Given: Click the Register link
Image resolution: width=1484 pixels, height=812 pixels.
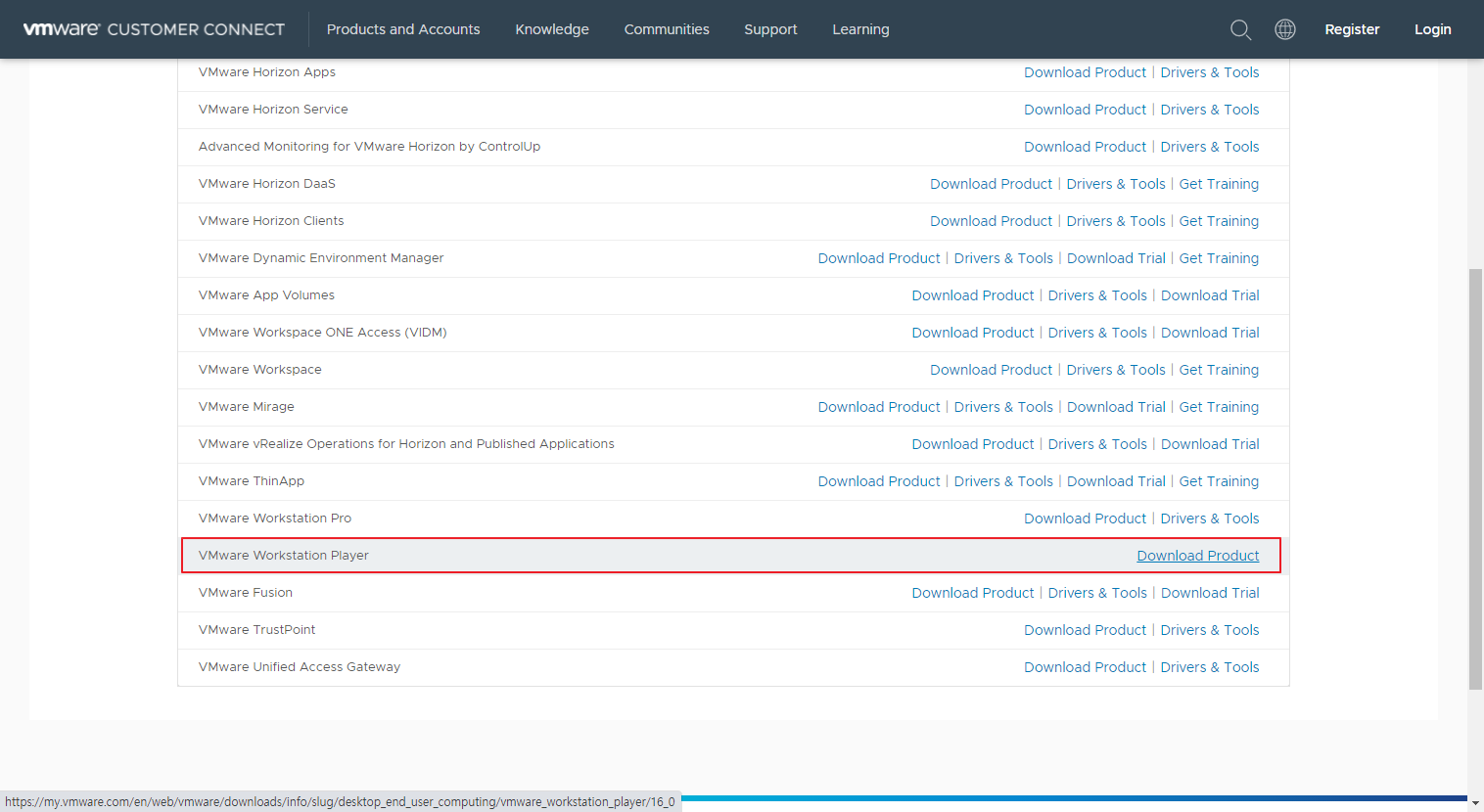Looking at the screenshot, I should [1352, 29].
